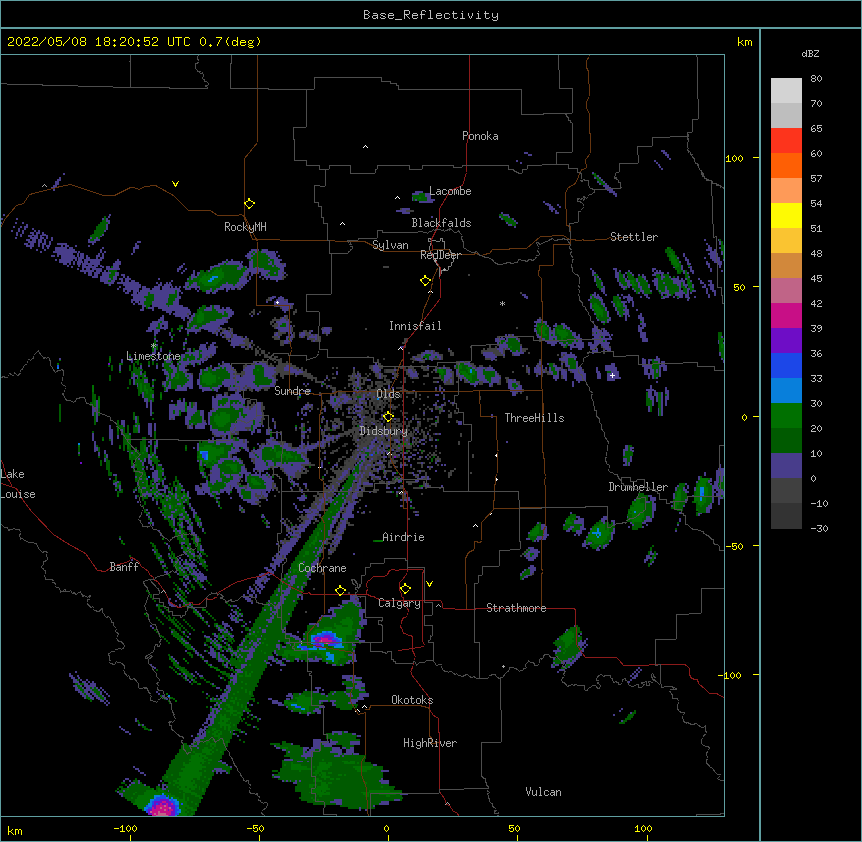Click the HighRiver label
The height and width of the screenshot is (842, 862).
(430, 743)
